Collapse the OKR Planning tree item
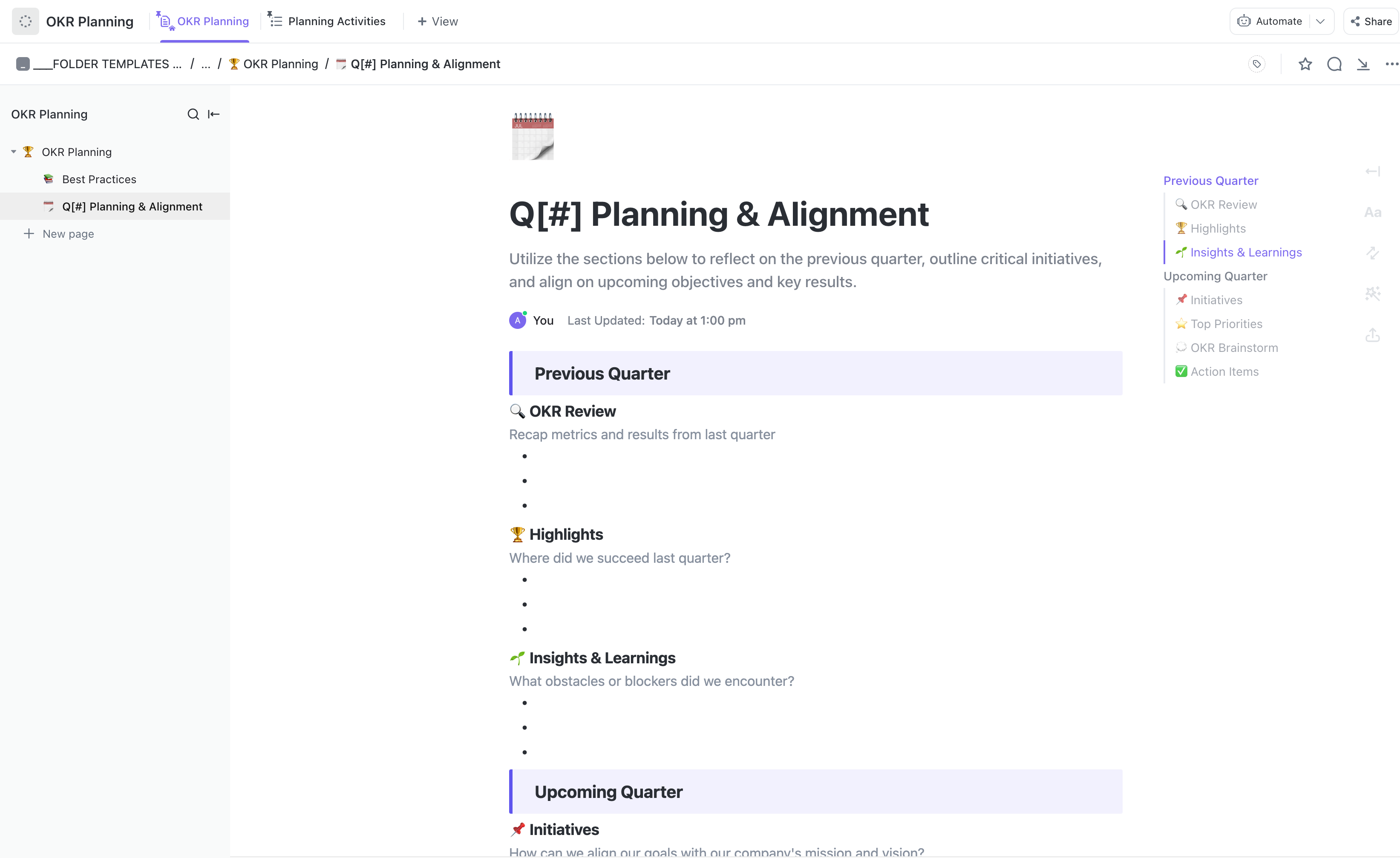 point(14,152)
